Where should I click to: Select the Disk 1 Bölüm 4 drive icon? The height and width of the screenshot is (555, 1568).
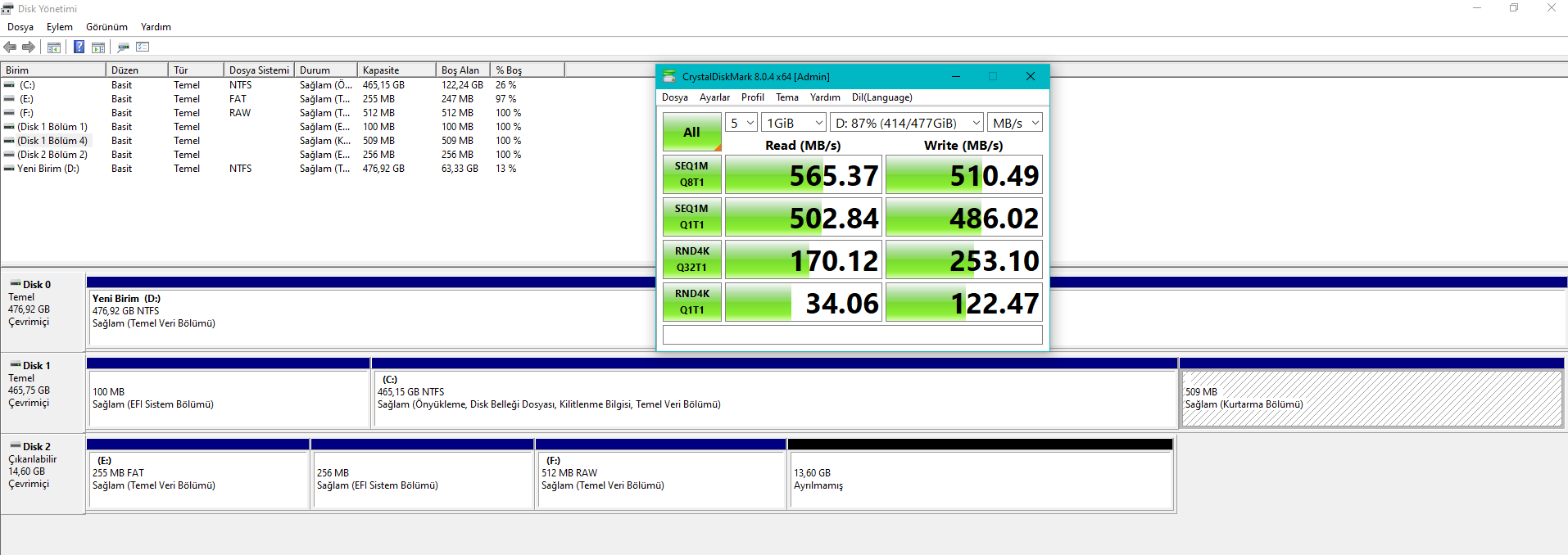[9, 141]
